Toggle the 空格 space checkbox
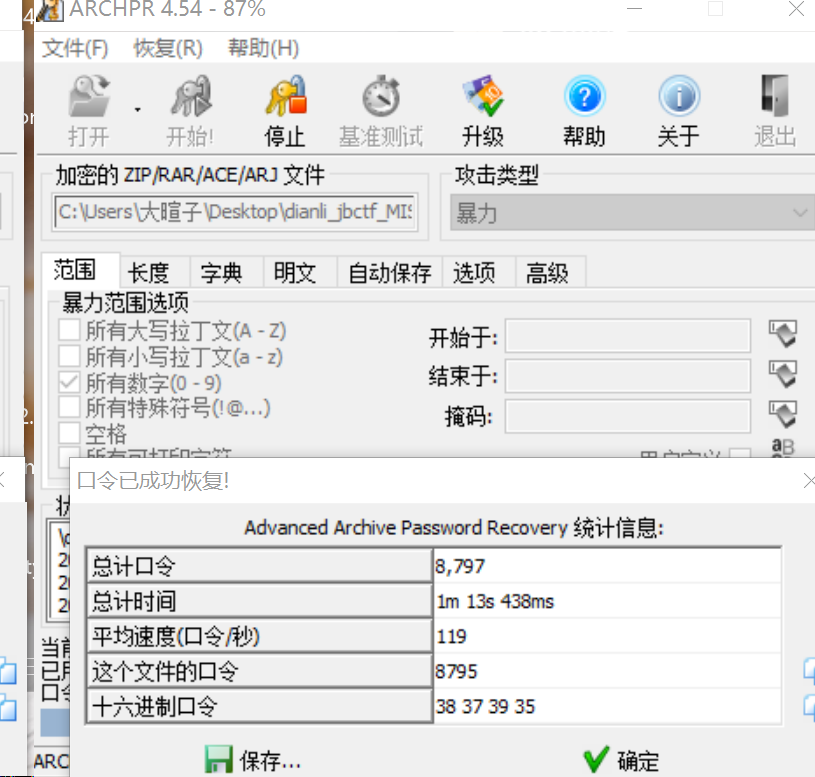Viewport: 815px width, 777px height. [69, 432]
